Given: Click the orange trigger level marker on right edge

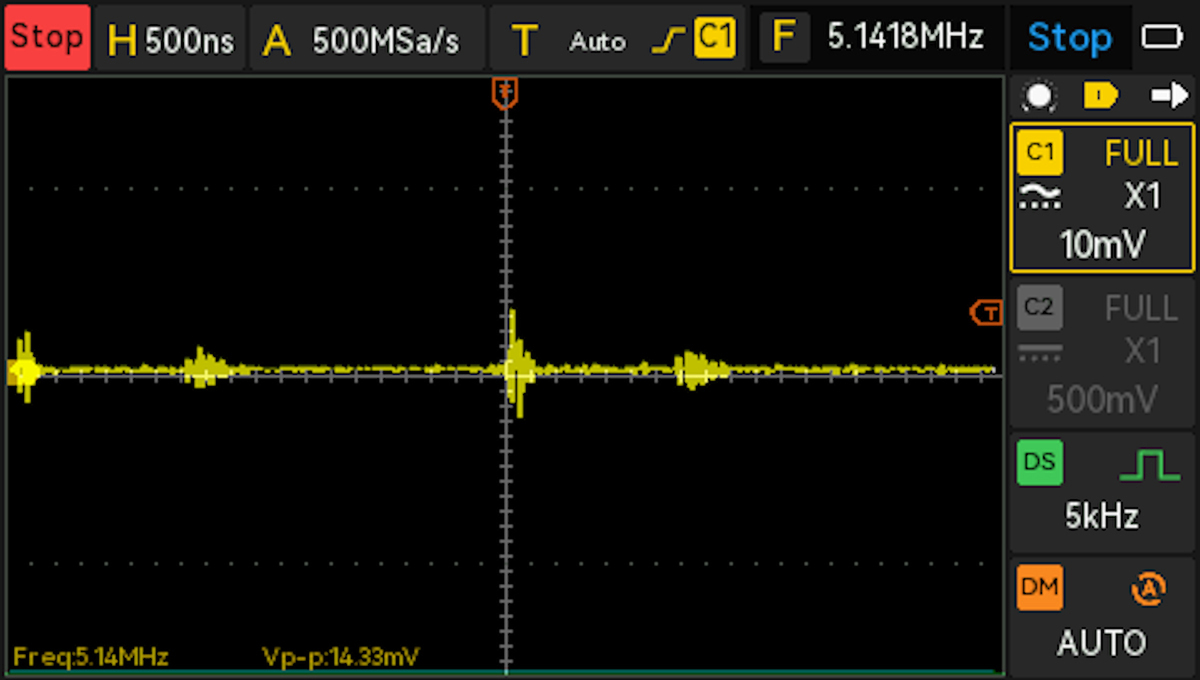Looking at the screenshot, I should 987,313.
